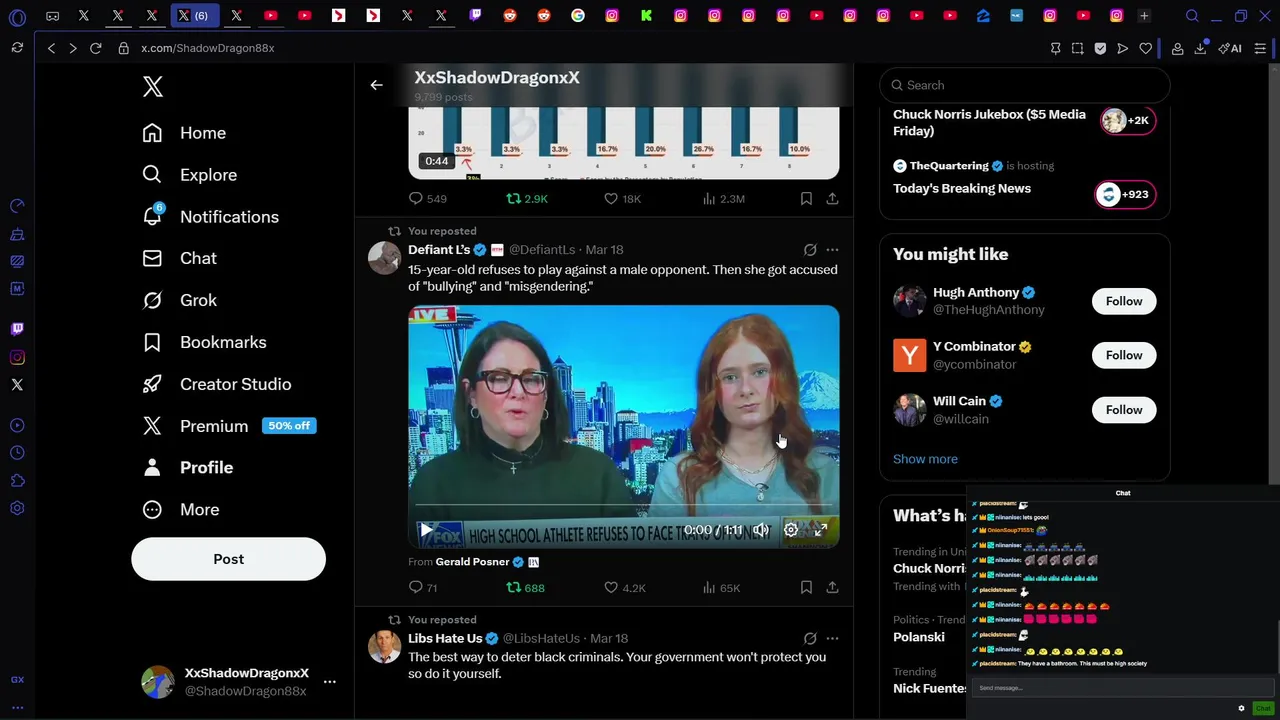The width and height of the screenshot is (1280, 720).
Task: Reload the page in browser toolbar
Action: click(96, 48)
